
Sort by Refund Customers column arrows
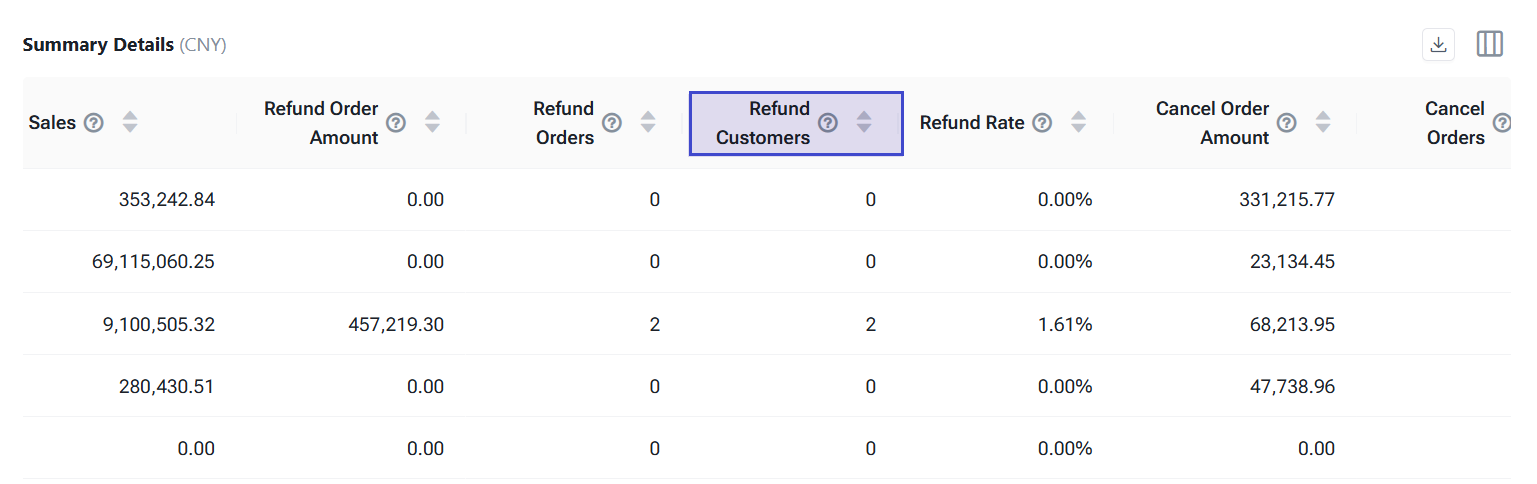(864, 123)
